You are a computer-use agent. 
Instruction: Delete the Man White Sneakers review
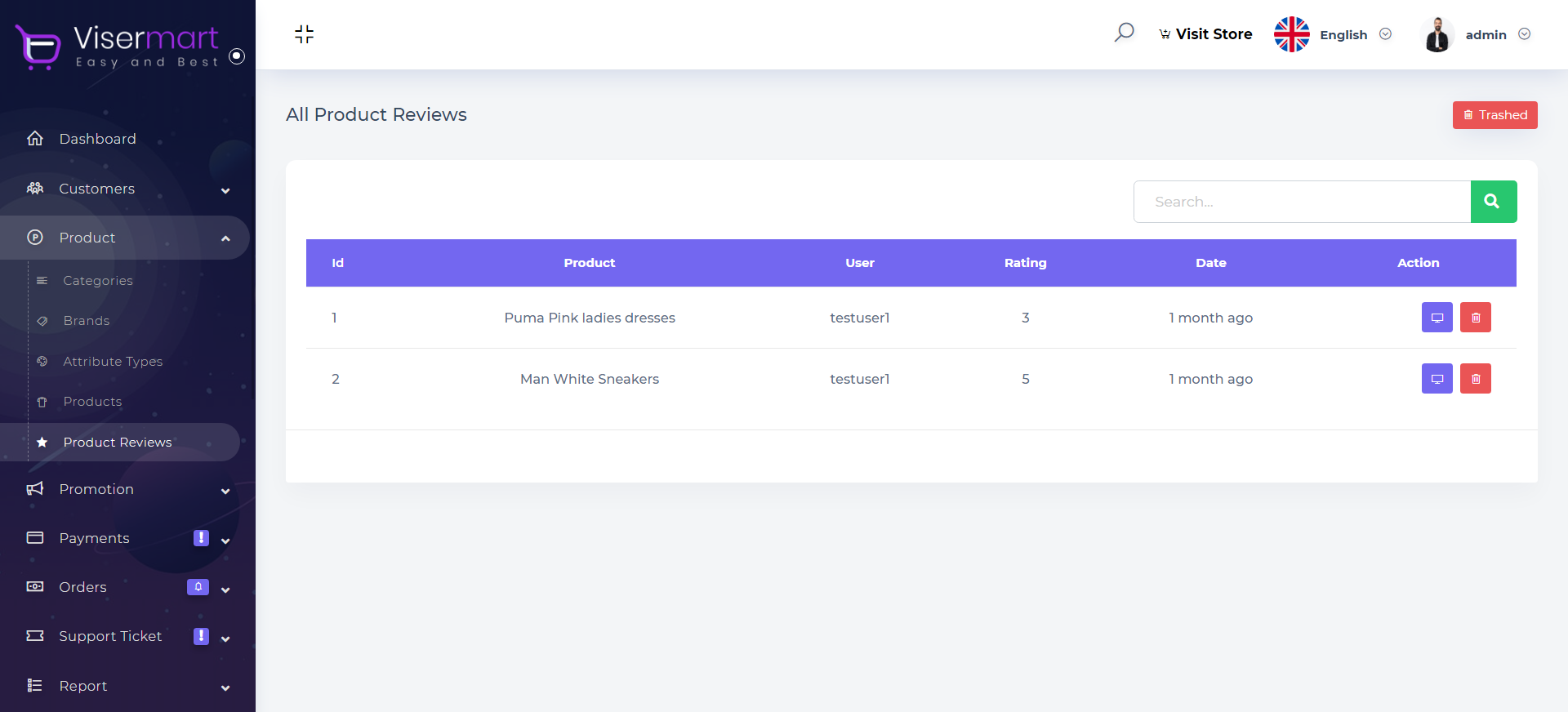tap(1475, 379)
